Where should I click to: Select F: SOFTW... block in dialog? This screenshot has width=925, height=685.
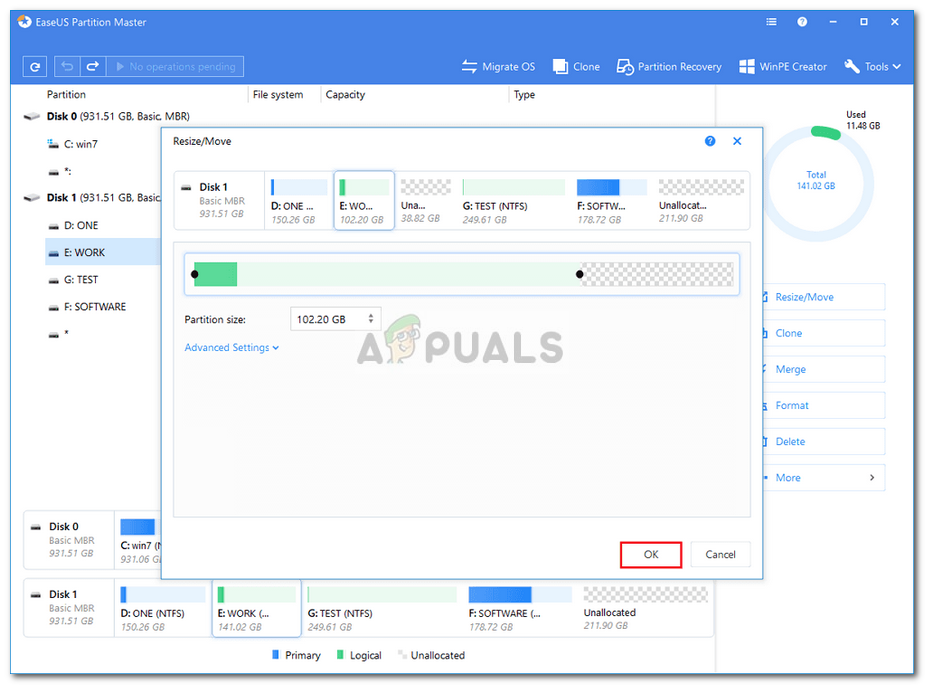611,202
